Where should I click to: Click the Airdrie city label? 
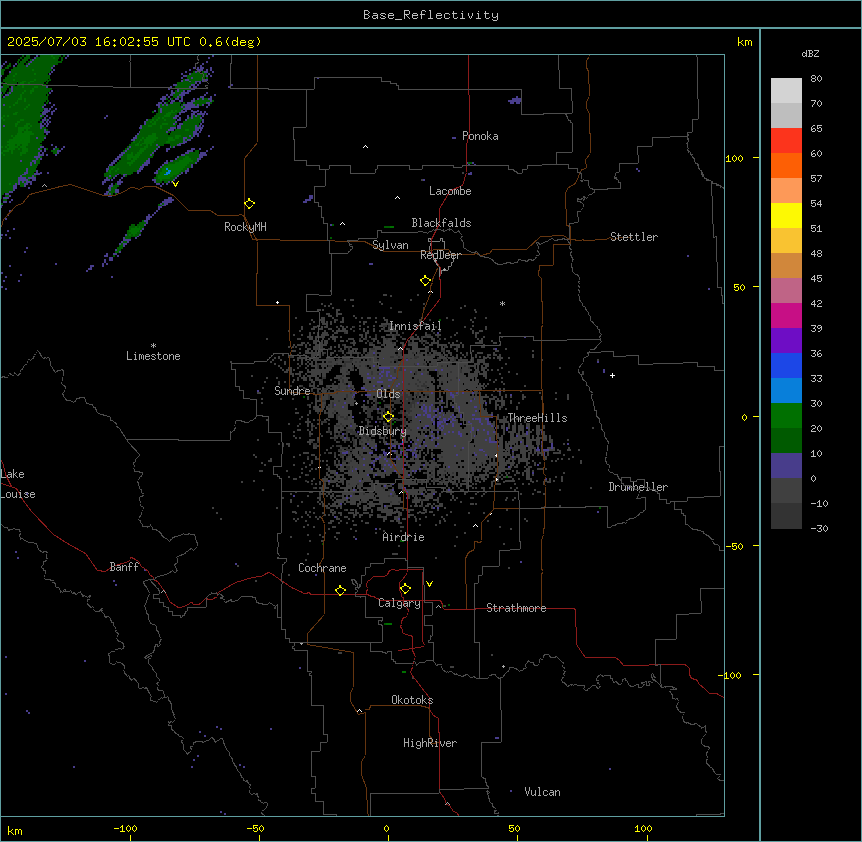click(x=404, y=537)
